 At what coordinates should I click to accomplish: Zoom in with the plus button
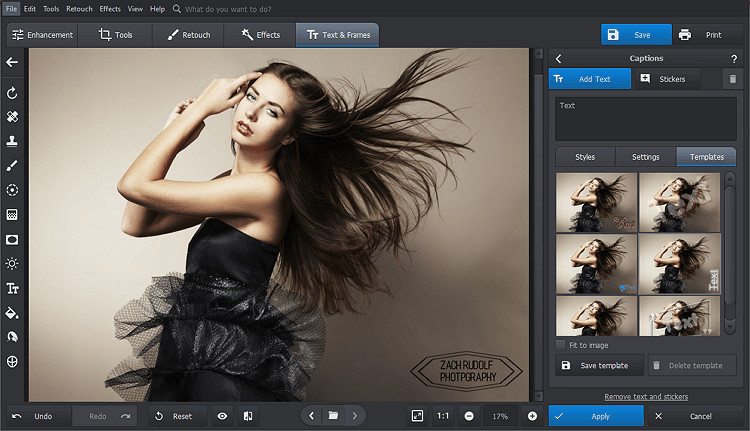click(532, 416)
